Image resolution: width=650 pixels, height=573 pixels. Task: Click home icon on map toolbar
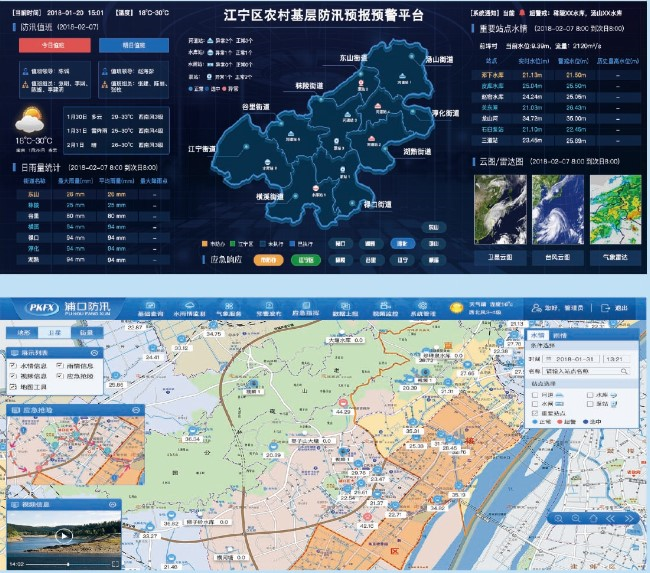pos(593,518)
